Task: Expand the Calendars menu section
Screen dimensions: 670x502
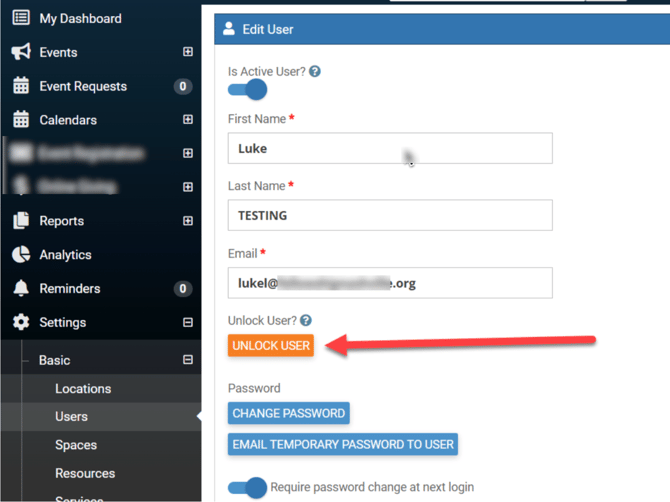Action: tap(187, 120)
